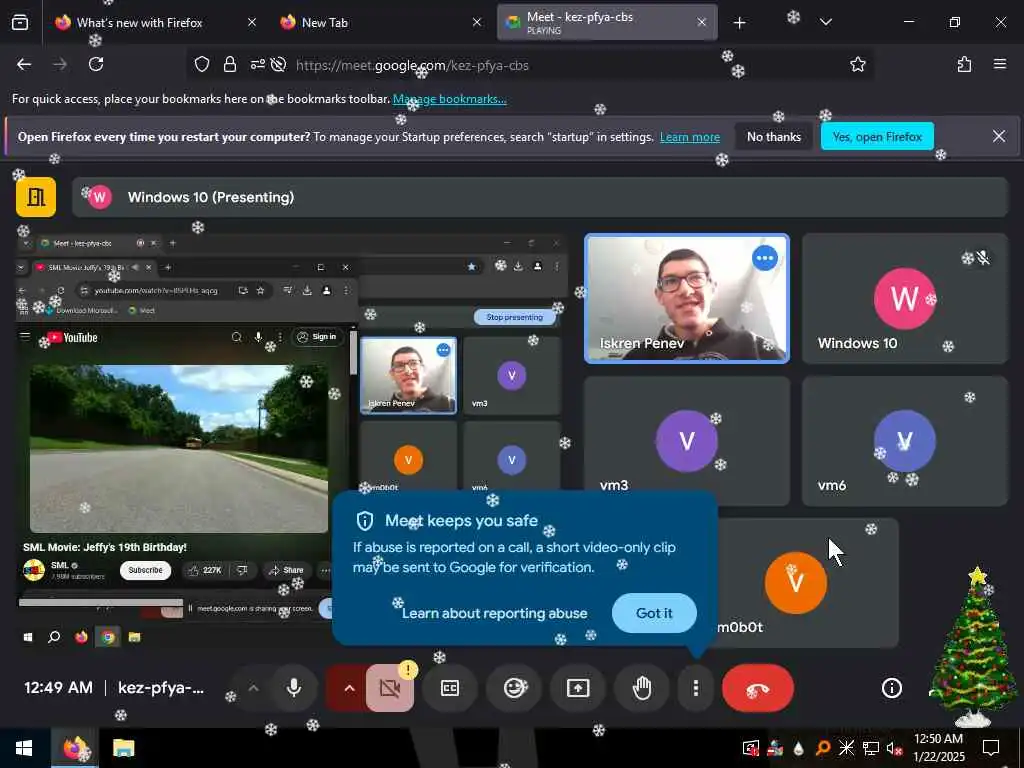
Task: Open the Firefox application hamburger menu
Action: pyautogui.click(x=1000, y=65)
